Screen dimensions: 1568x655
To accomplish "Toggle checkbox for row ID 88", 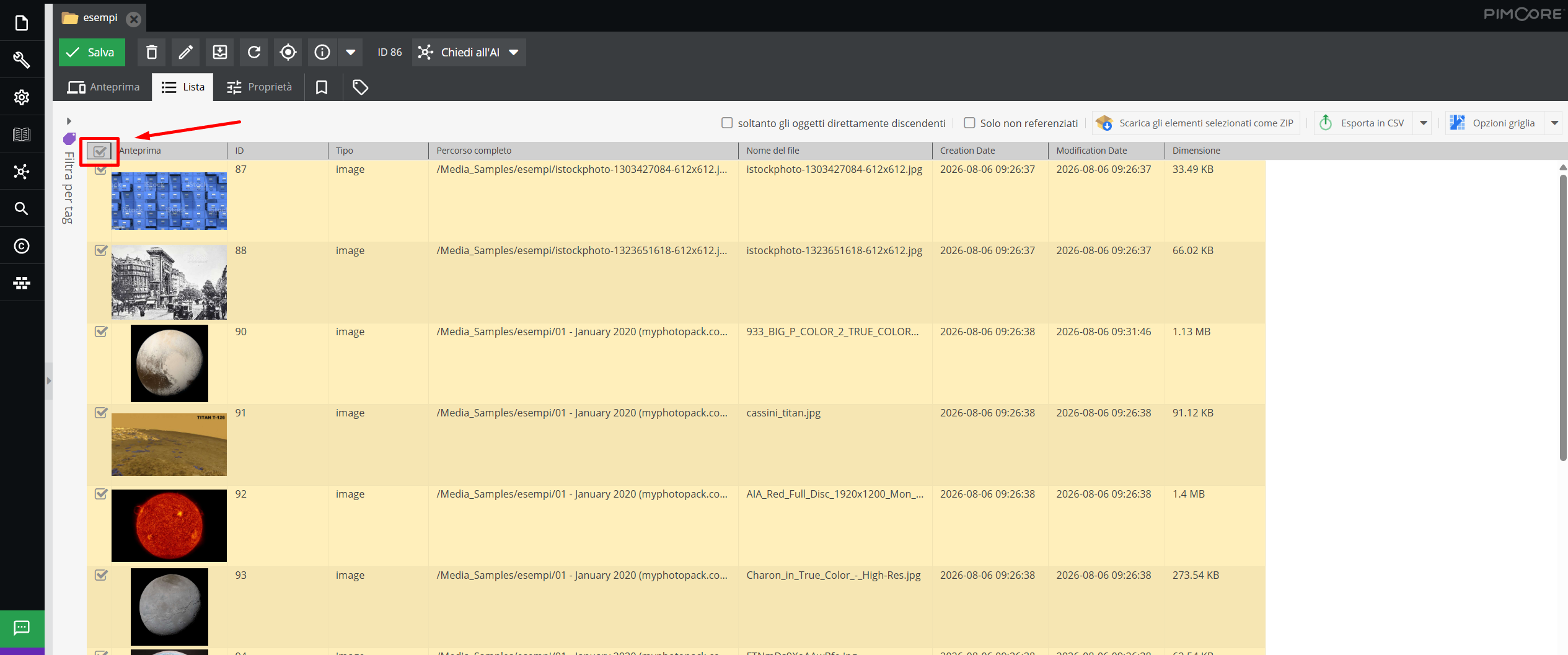I will pyautogui.click(x=101, y=250).
